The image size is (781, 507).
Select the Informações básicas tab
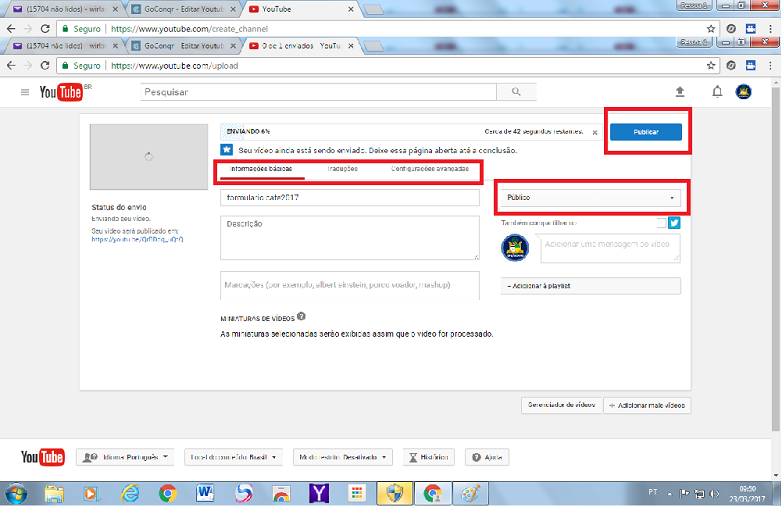coord(261,169)
